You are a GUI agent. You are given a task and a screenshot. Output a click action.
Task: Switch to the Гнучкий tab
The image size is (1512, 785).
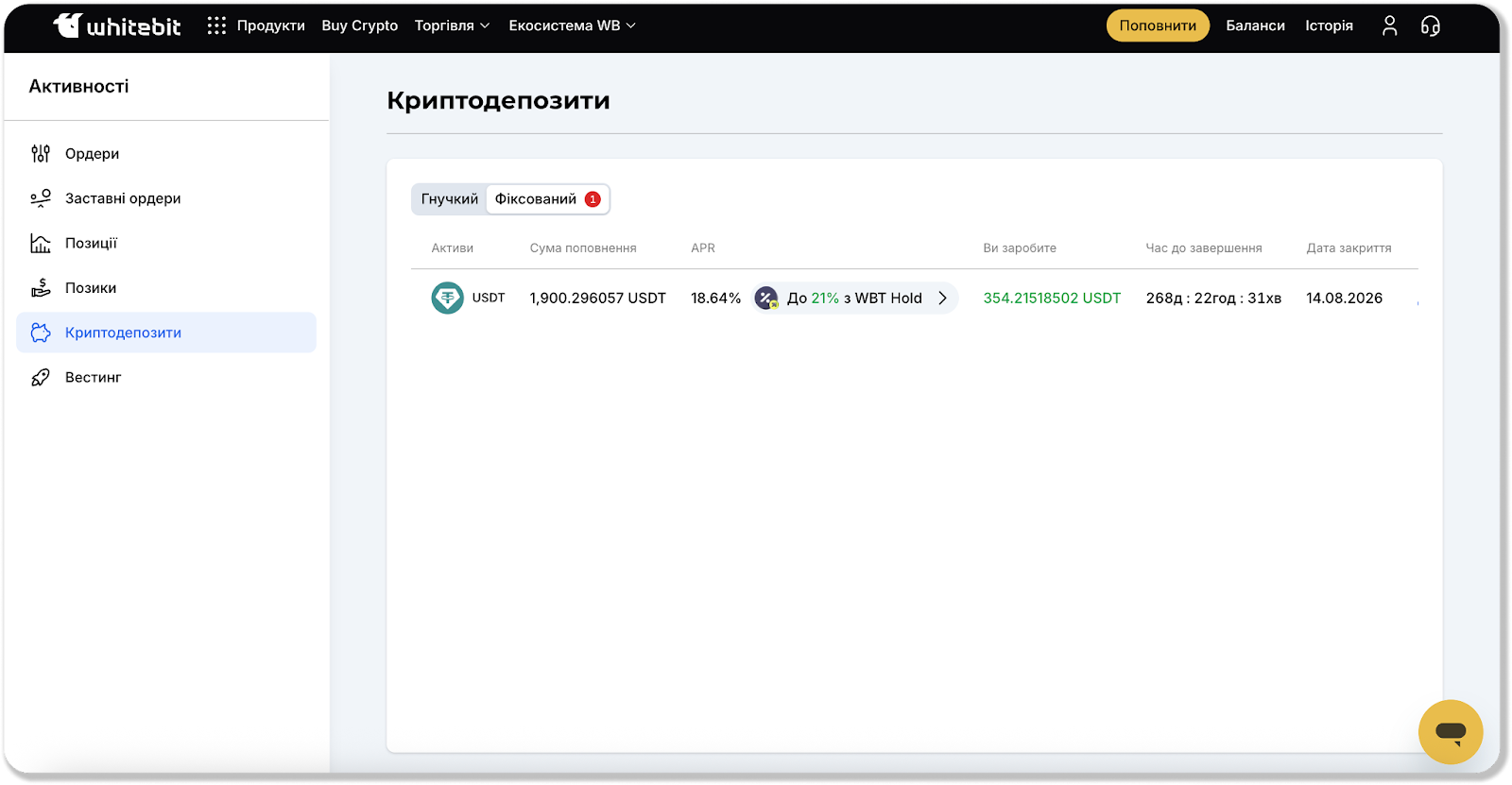pos(449,199)
